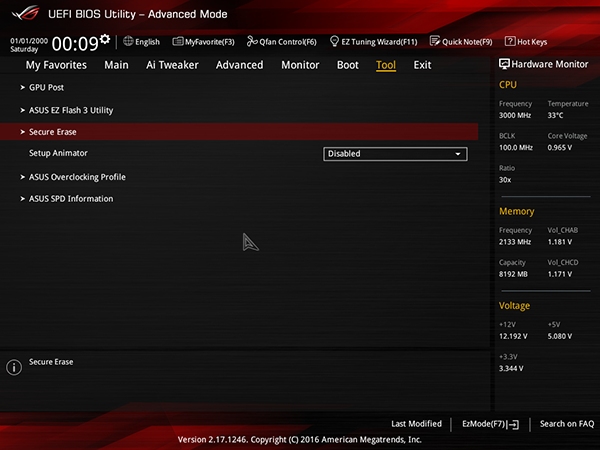
Task: Open the Exit tab
Action: 422,65
